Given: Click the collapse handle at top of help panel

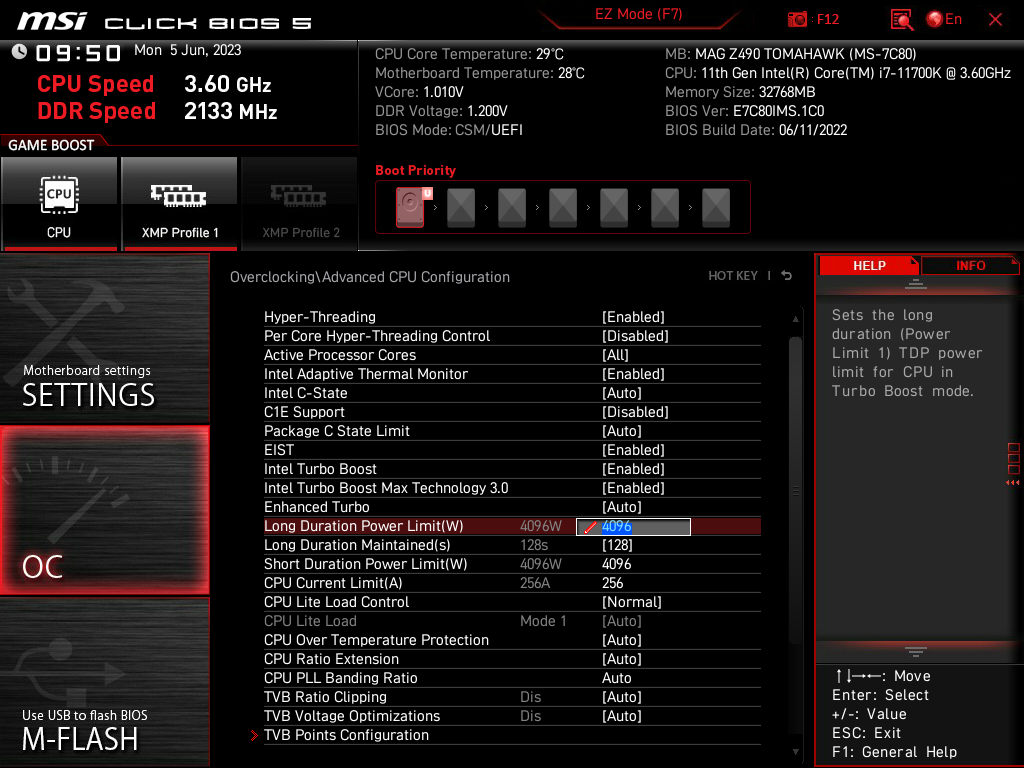Looking at the screenshot, I should [916, 283].
